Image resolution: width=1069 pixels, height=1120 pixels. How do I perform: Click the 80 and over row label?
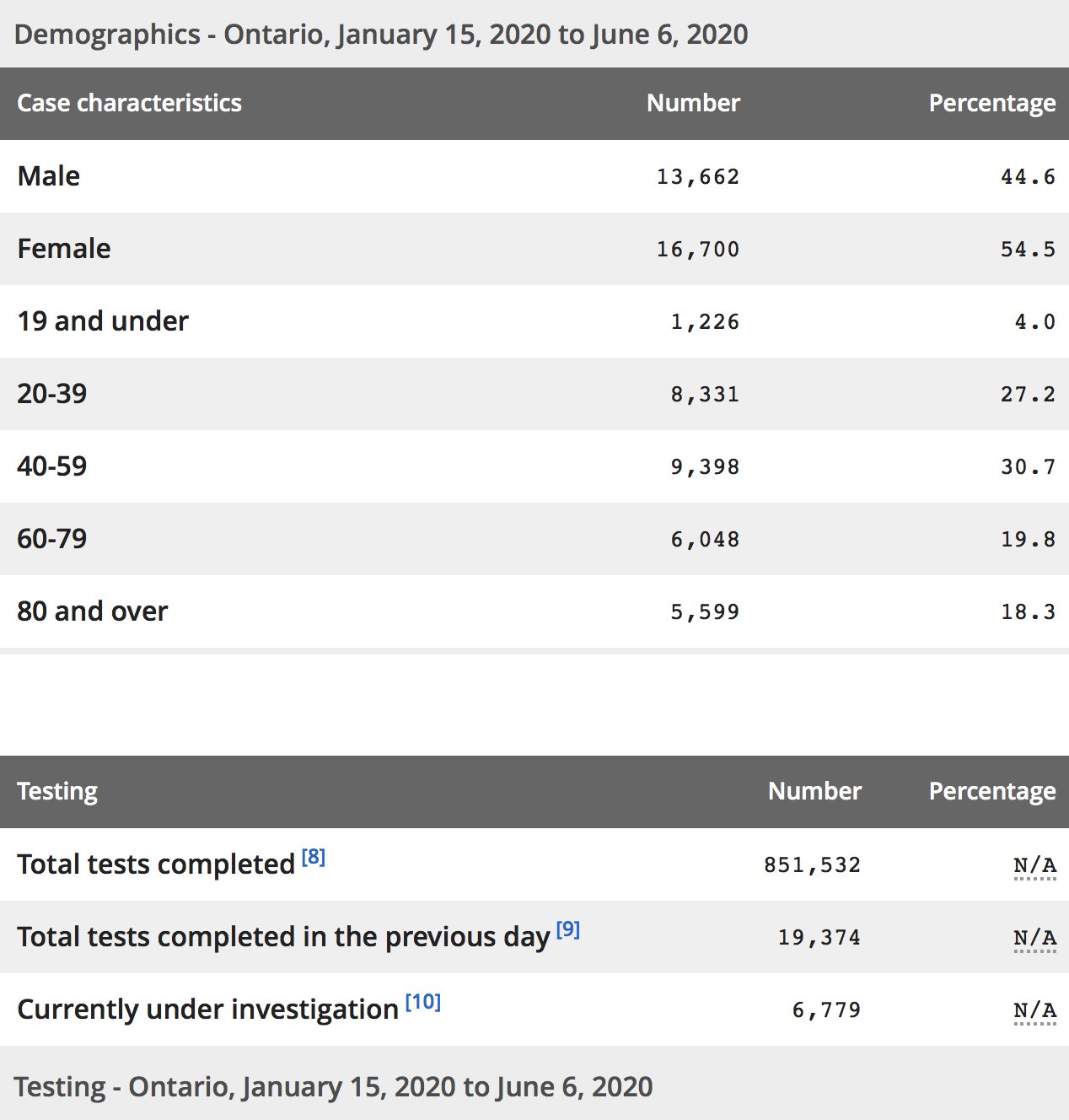(x=93, y=611)
